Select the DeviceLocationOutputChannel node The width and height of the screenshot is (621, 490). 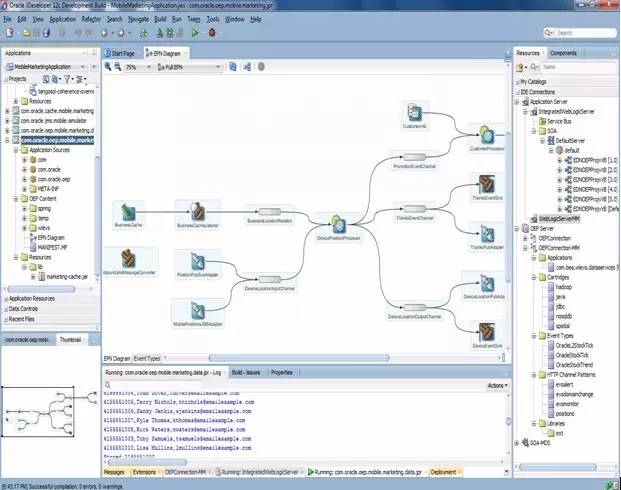(415, 311)
